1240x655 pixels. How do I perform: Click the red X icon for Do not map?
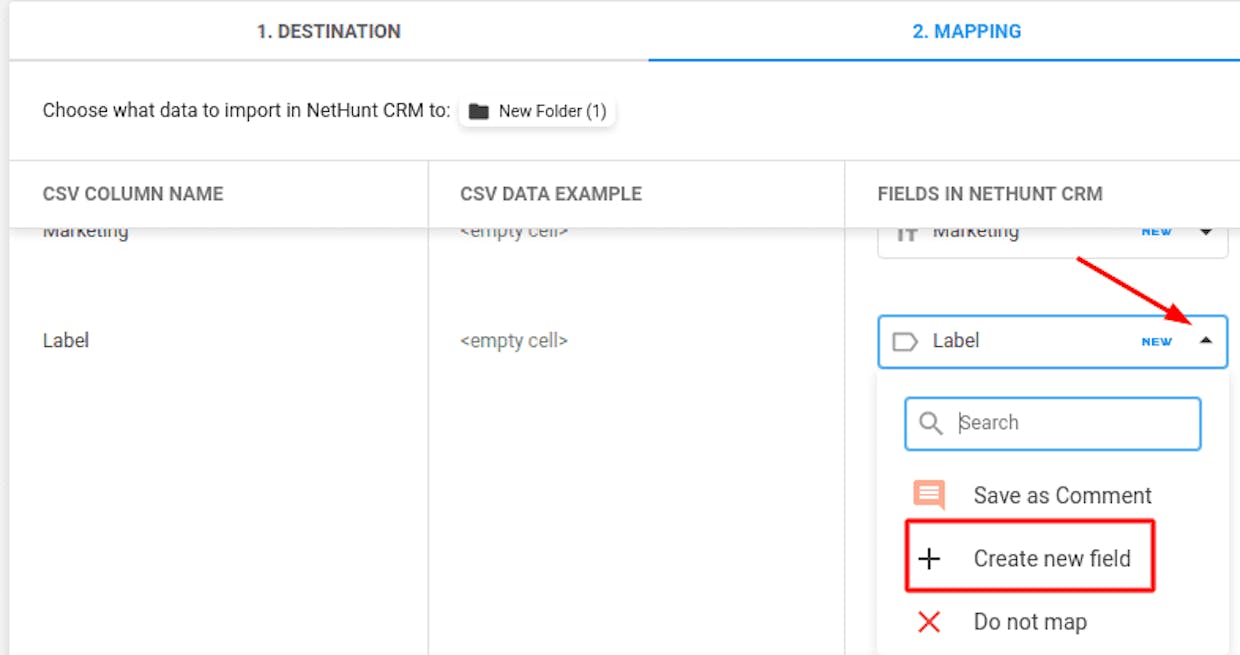[x=929, y=622]
